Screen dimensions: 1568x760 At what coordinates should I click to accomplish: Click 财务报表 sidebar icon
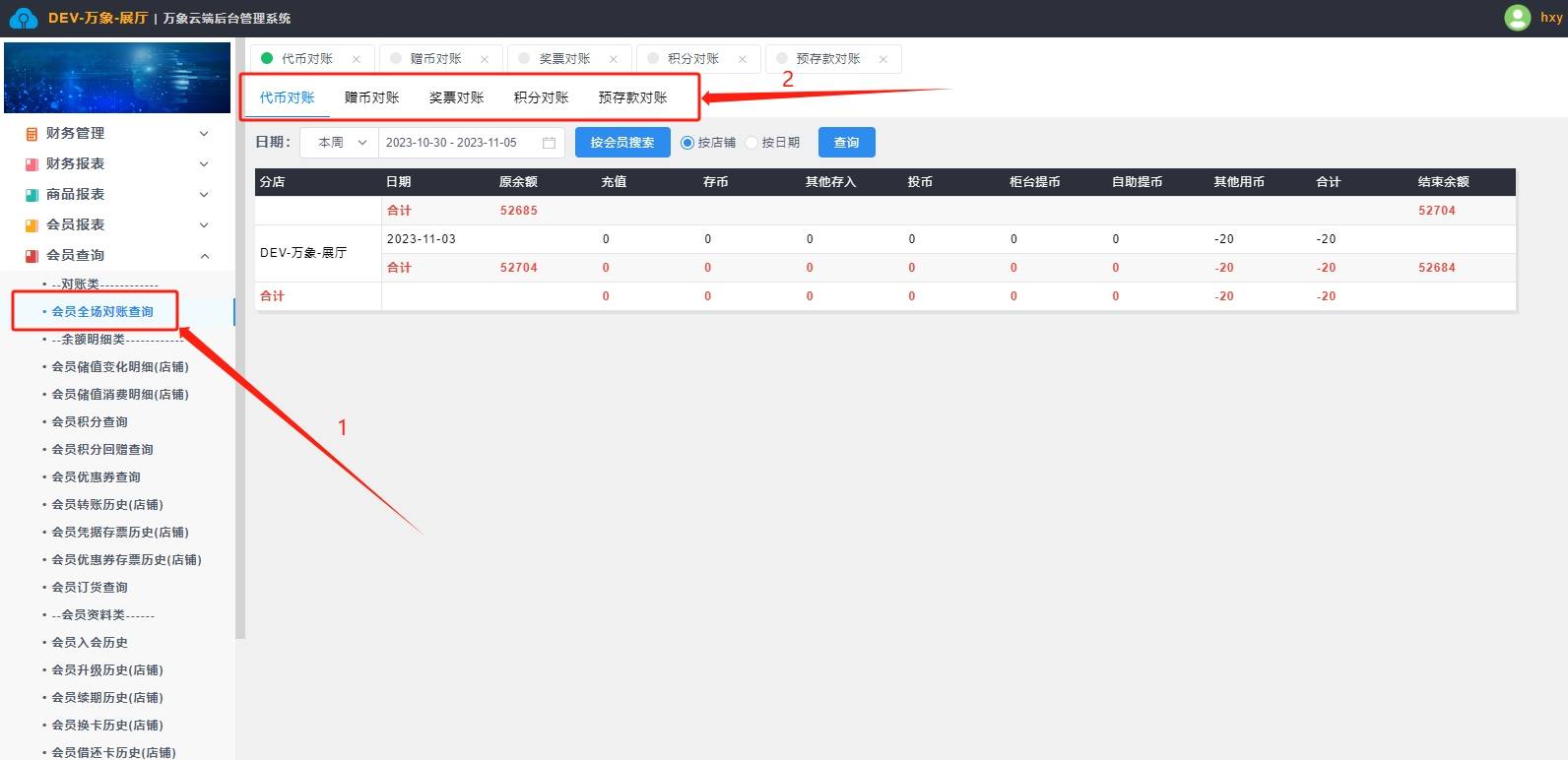32,164
